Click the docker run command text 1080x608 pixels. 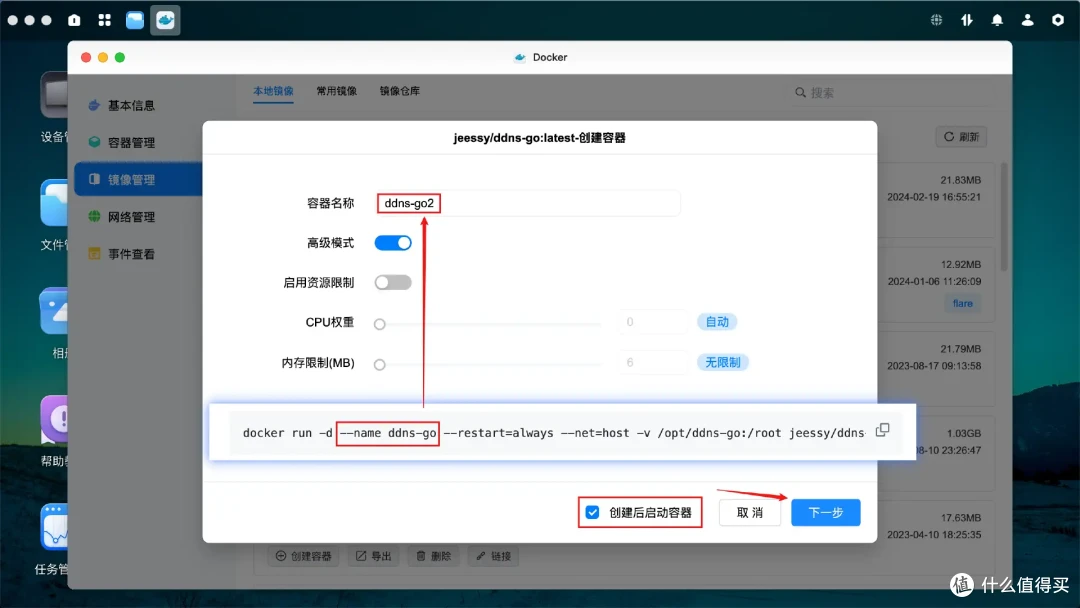point(554,432)
